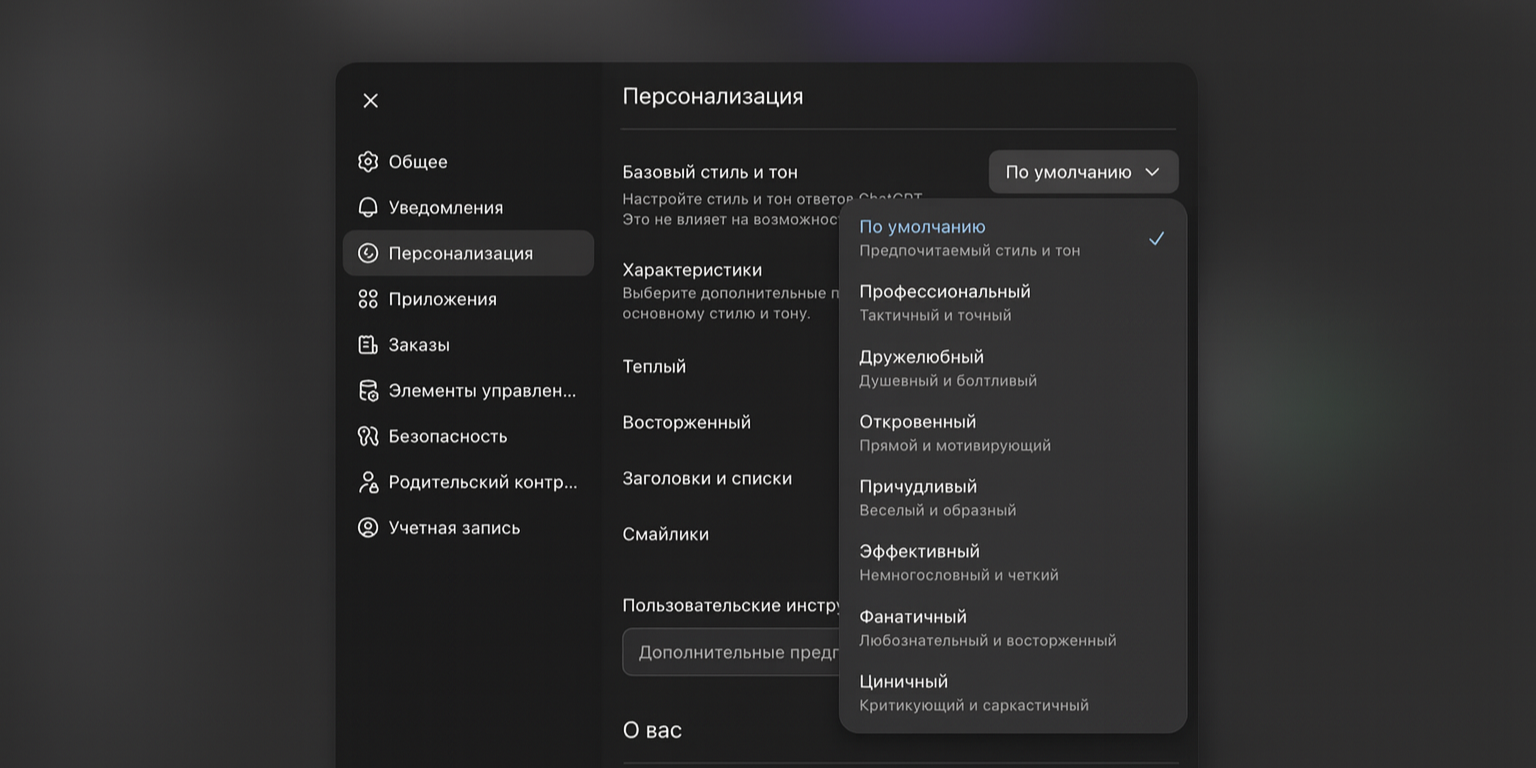Image resolution: width=1536 pixels, height=768 pixels.
Task: Close the settings window with X
Action: coord(370,100)
